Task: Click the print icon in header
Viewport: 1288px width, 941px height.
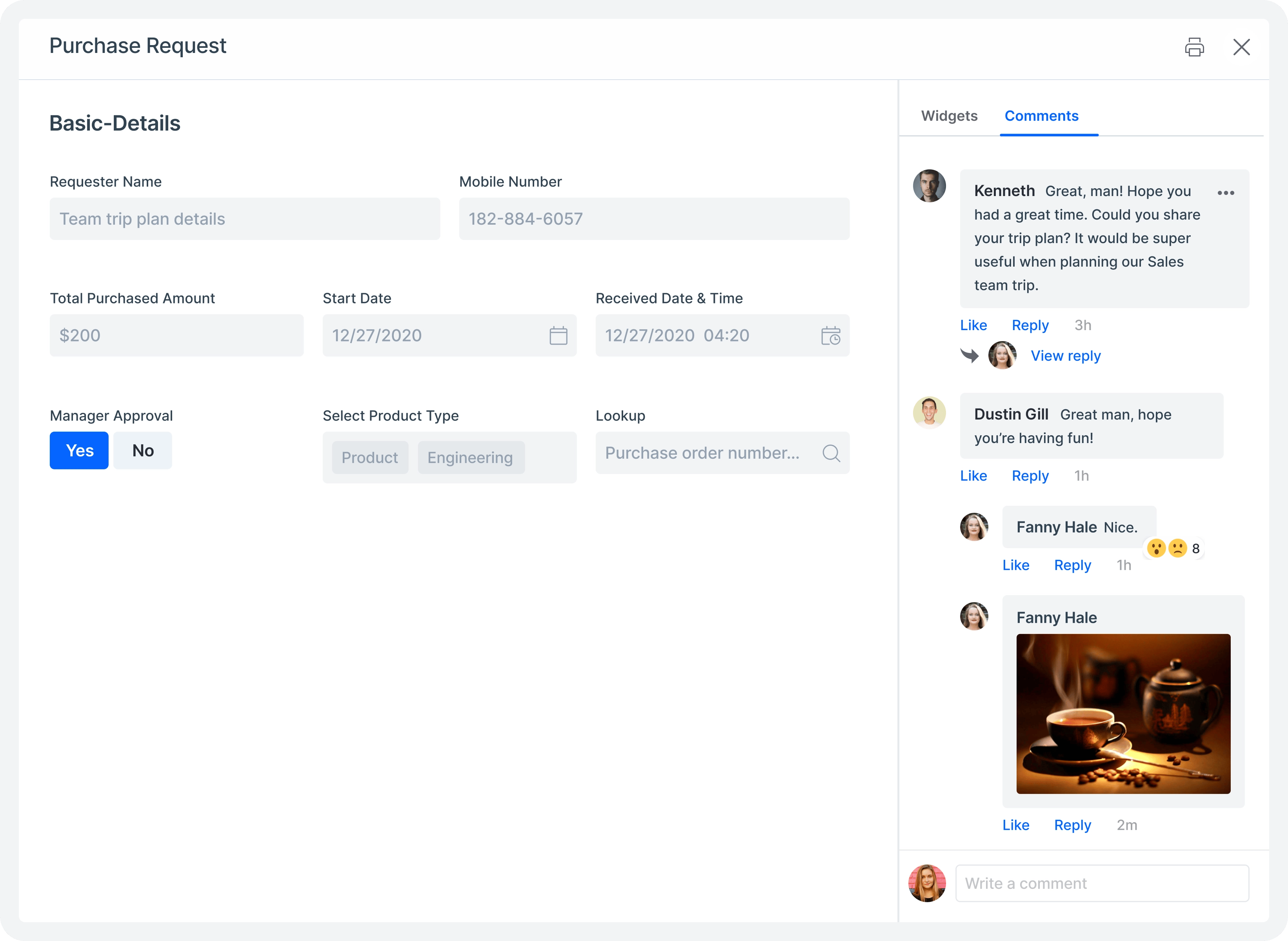Action: 1194,47
